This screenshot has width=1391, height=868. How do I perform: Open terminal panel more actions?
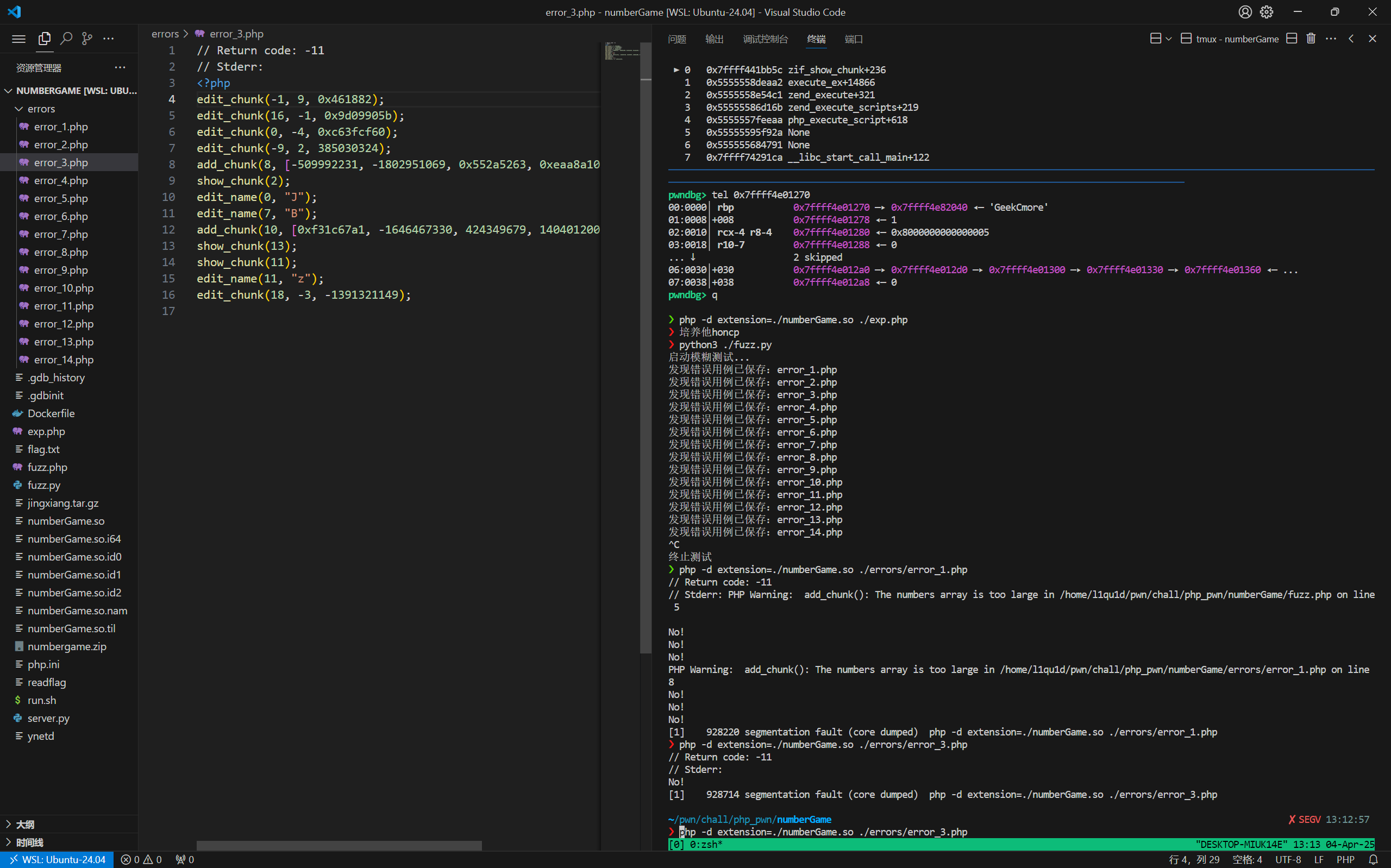pos(1331,39)
